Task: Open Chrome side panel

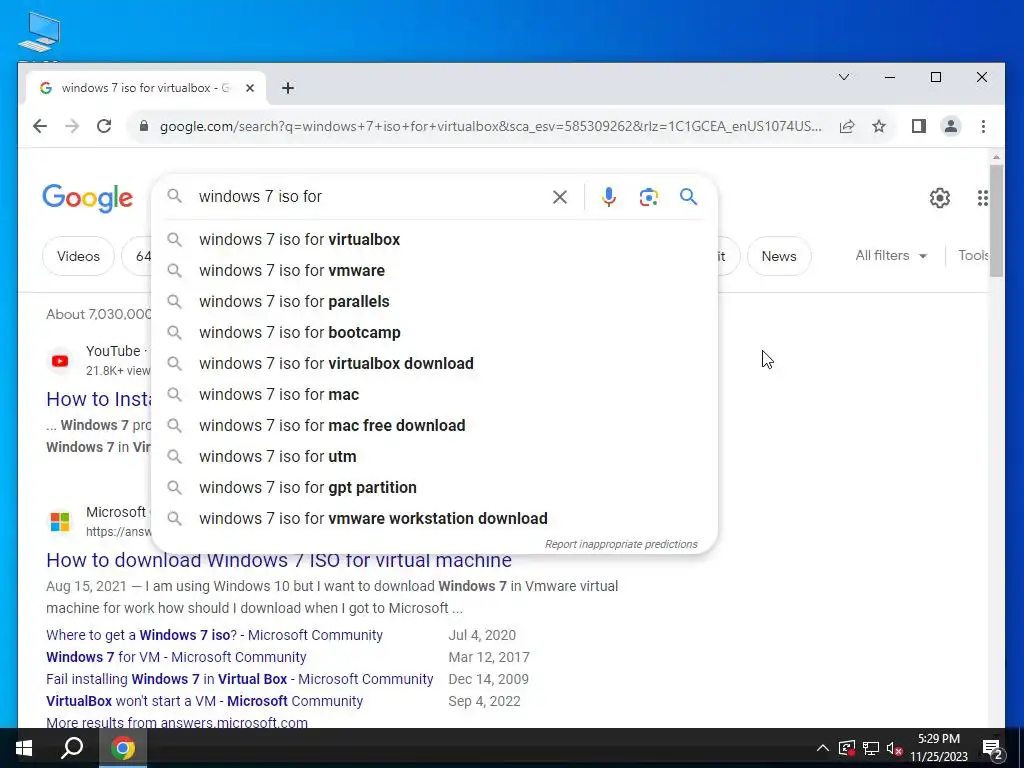Action: (x=919, y=126)
